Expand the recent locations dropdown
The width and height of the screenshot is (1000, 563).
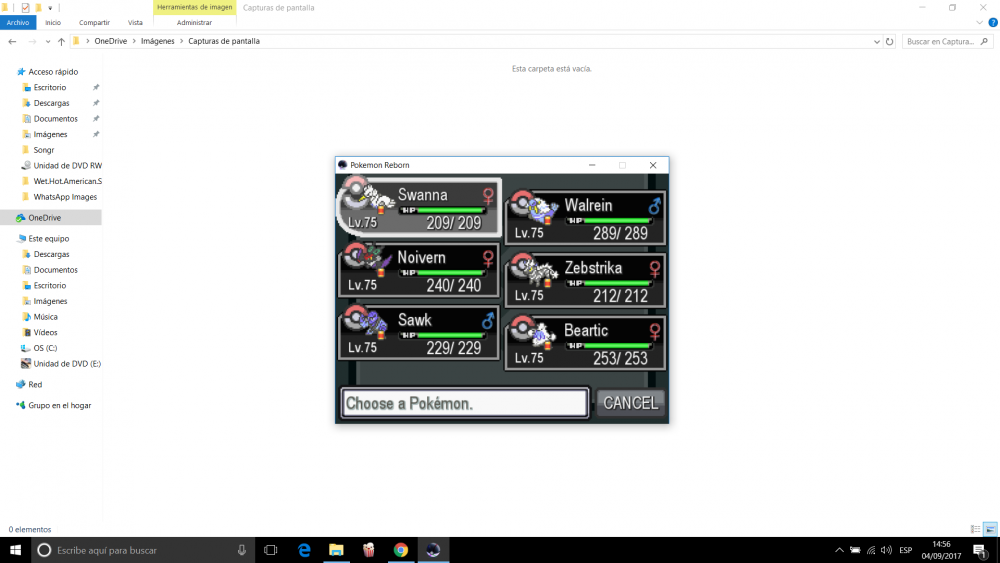[47, 42]
